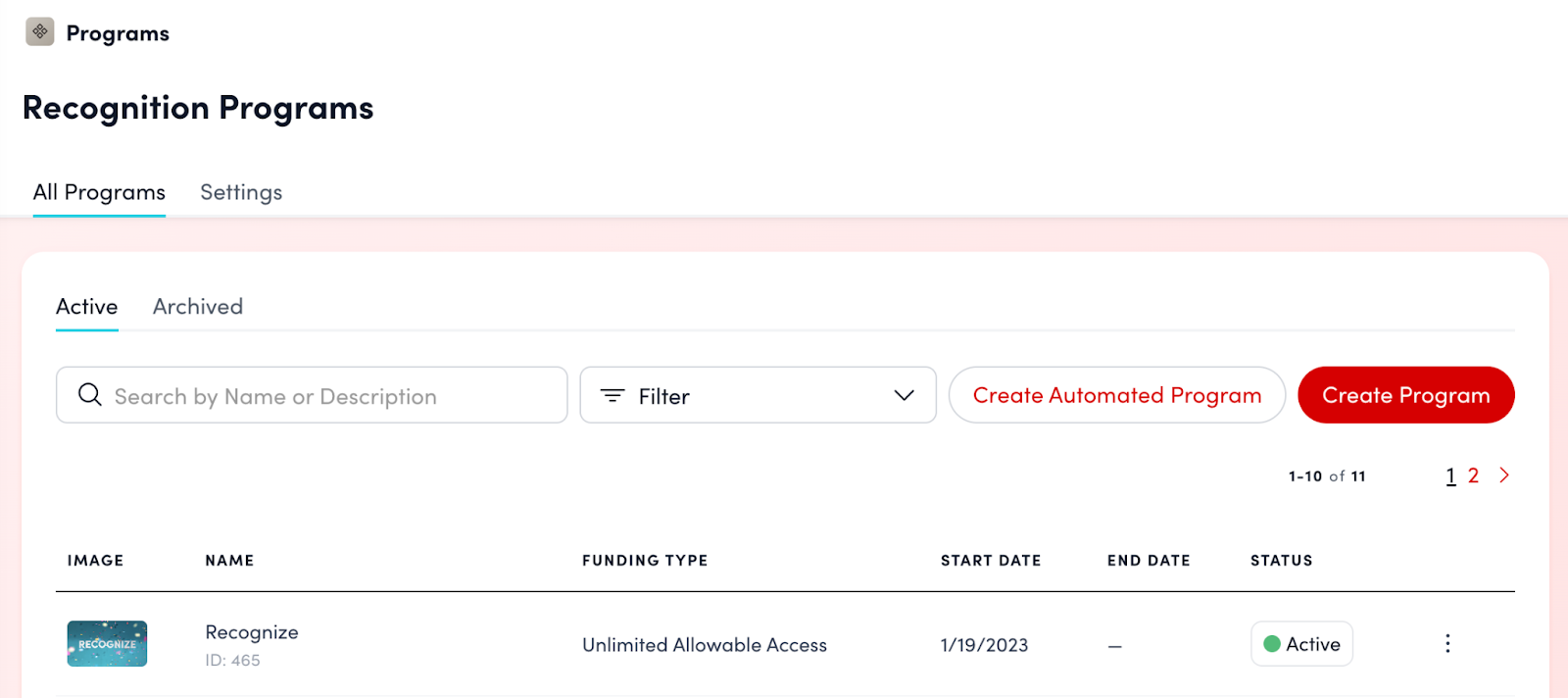Go to next page arrow
This screenshot has width=1568, height=698.
1504,475
